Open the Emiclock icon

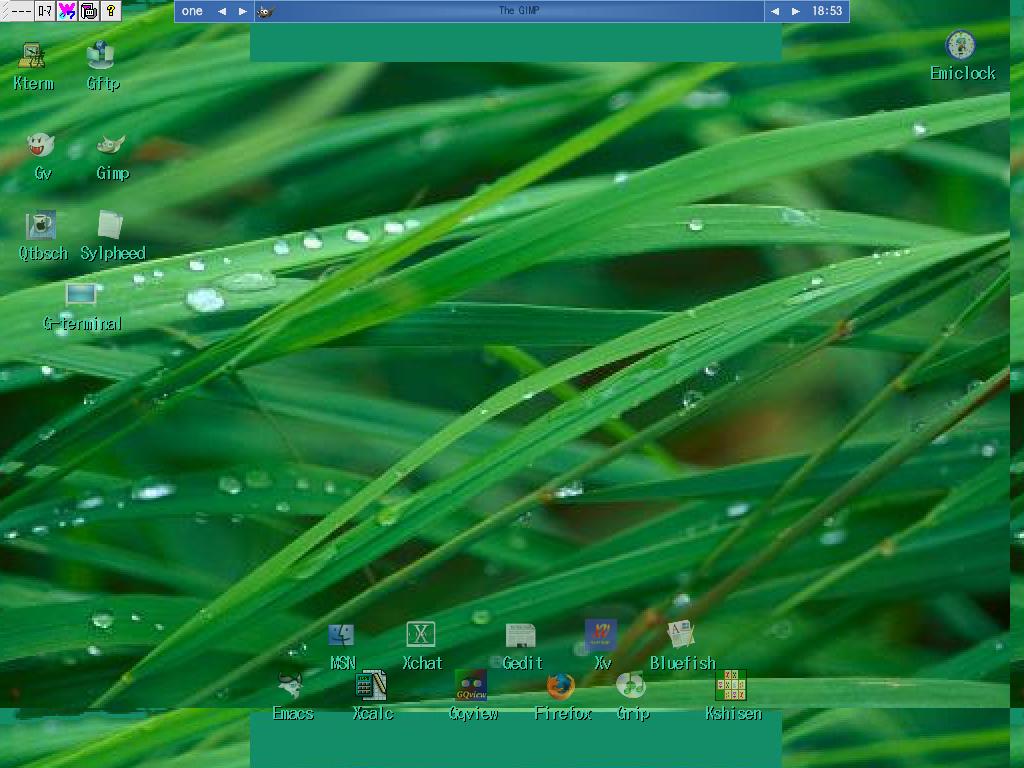pyautogui.click(x=961, y=46)
